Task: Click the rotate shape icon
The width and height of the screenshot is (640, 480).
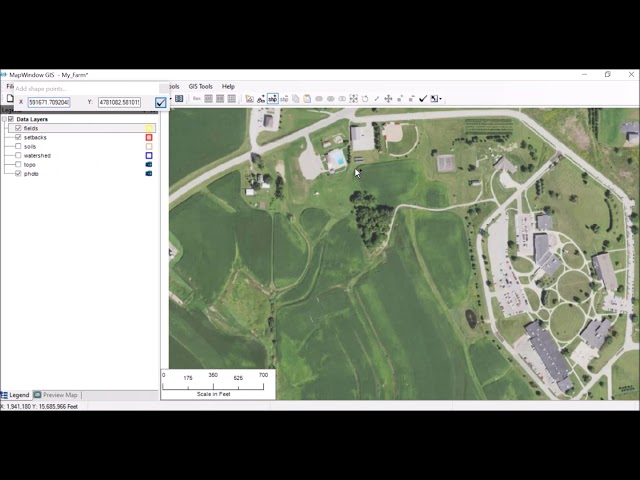Action: (365, 99)
